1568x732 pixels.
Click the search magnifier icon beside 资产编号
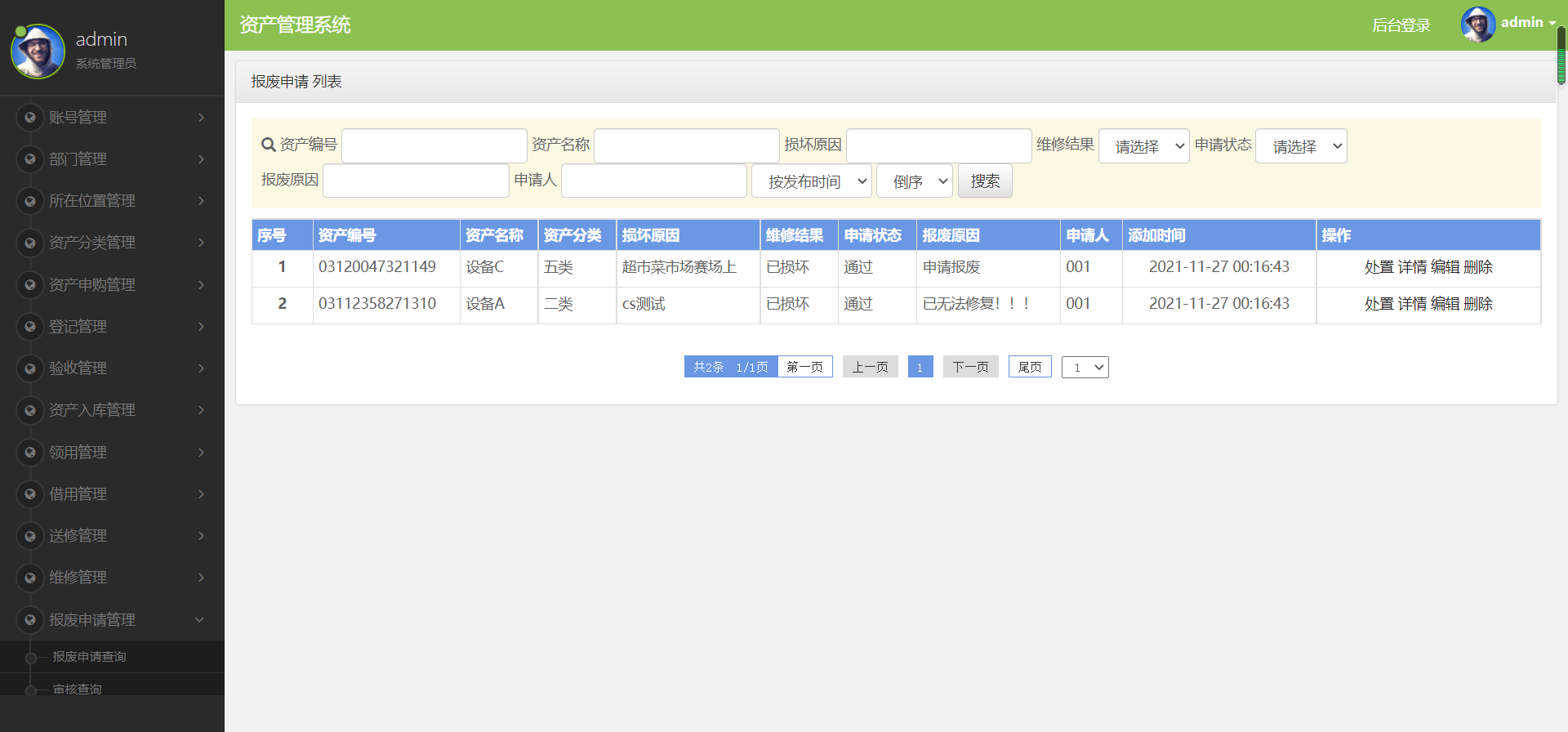[x=268, y=145]
